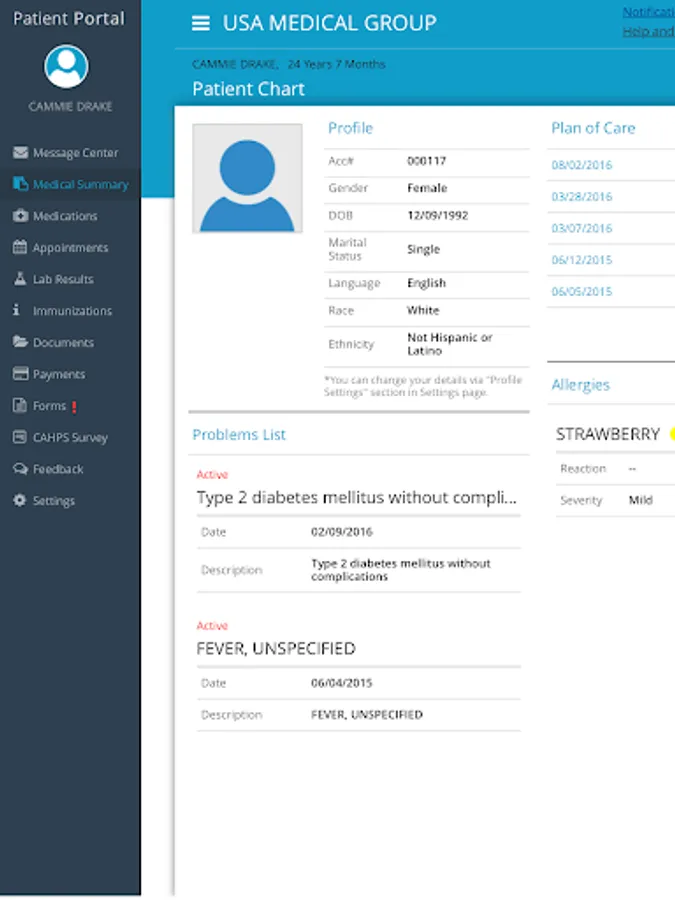The width and height of the screenshot is (675, 900).
Task: Click the account number 000117
Action: (x=426, y=161)
